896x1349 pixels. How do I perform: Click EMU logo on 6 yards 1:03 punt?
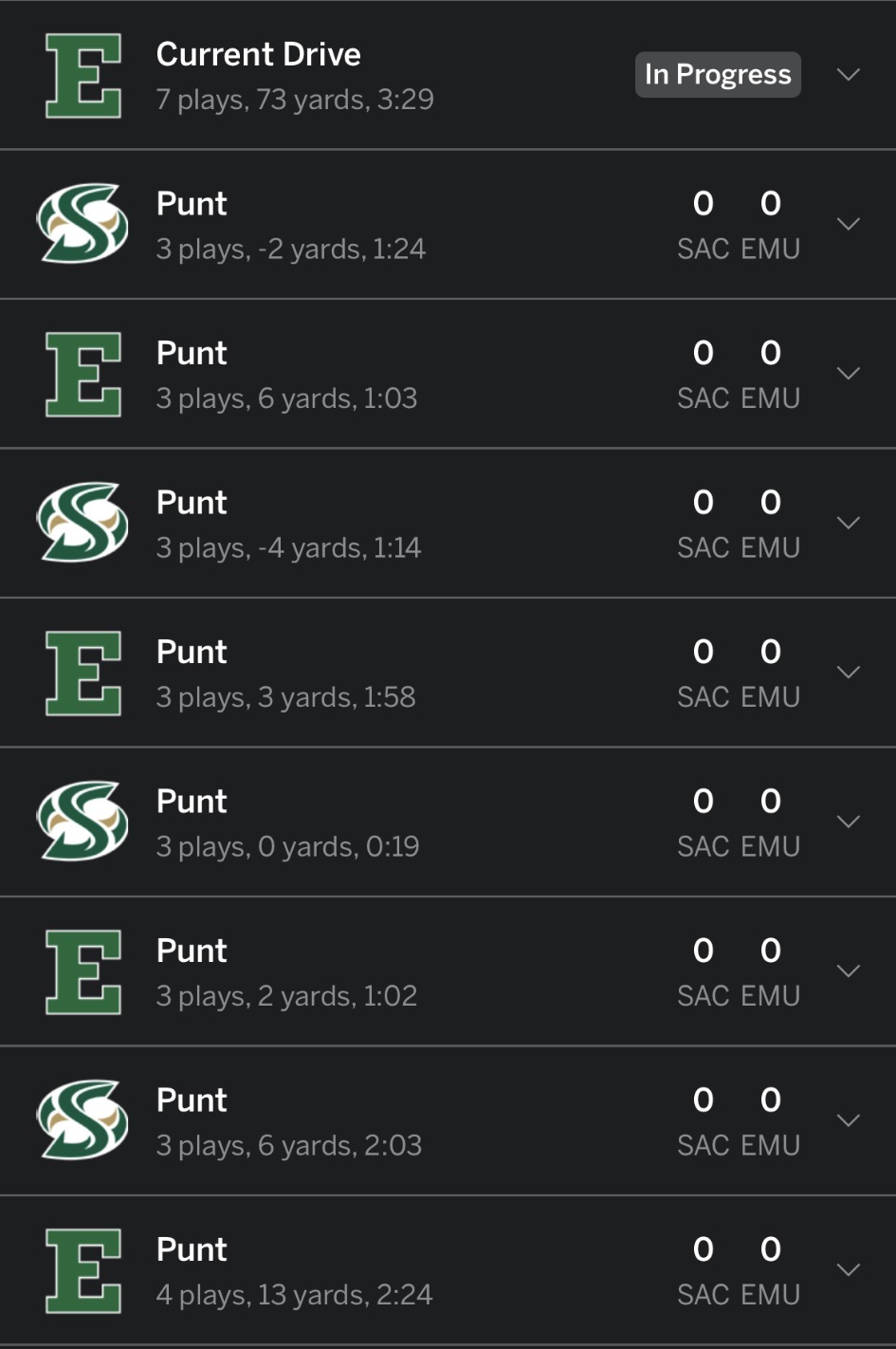[x=83, y=374]
